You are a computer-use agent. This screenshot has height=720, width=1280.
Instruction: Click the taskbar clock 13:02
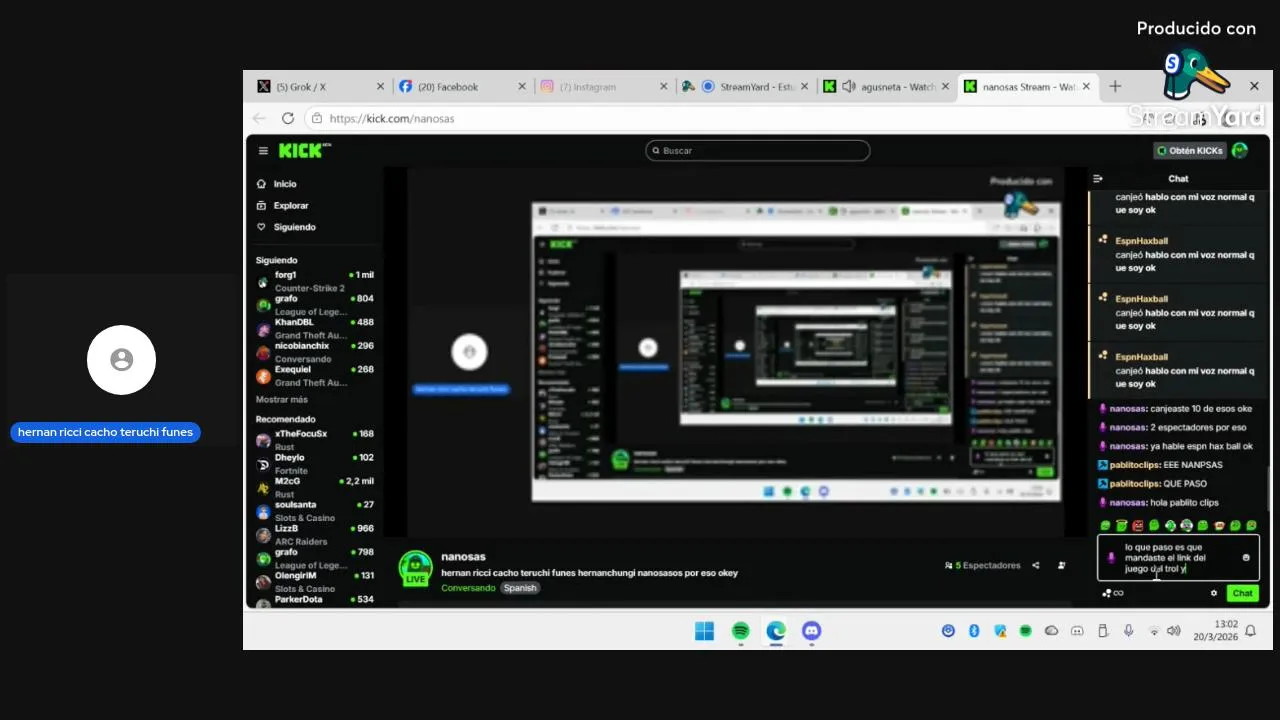(1226, 624)
